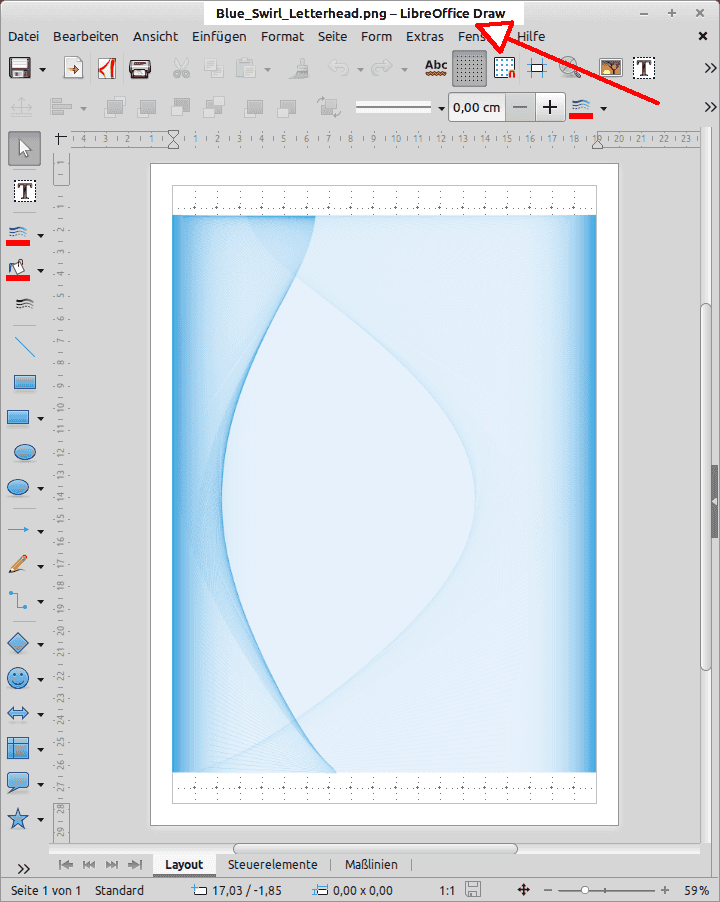Click the Print icon

140,68
